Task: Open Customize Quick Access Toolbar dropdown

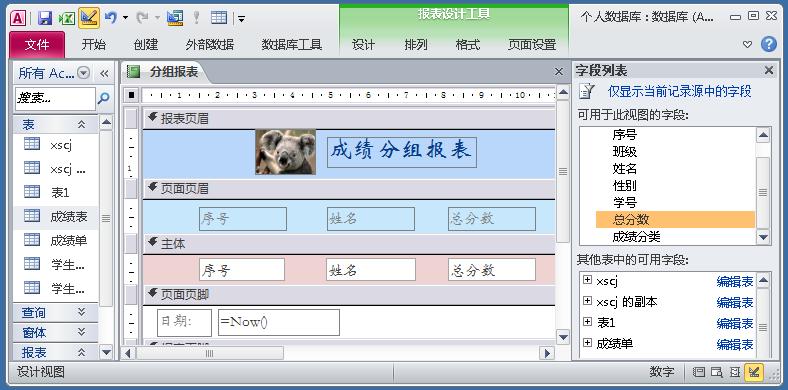Action: coord(242,19)
